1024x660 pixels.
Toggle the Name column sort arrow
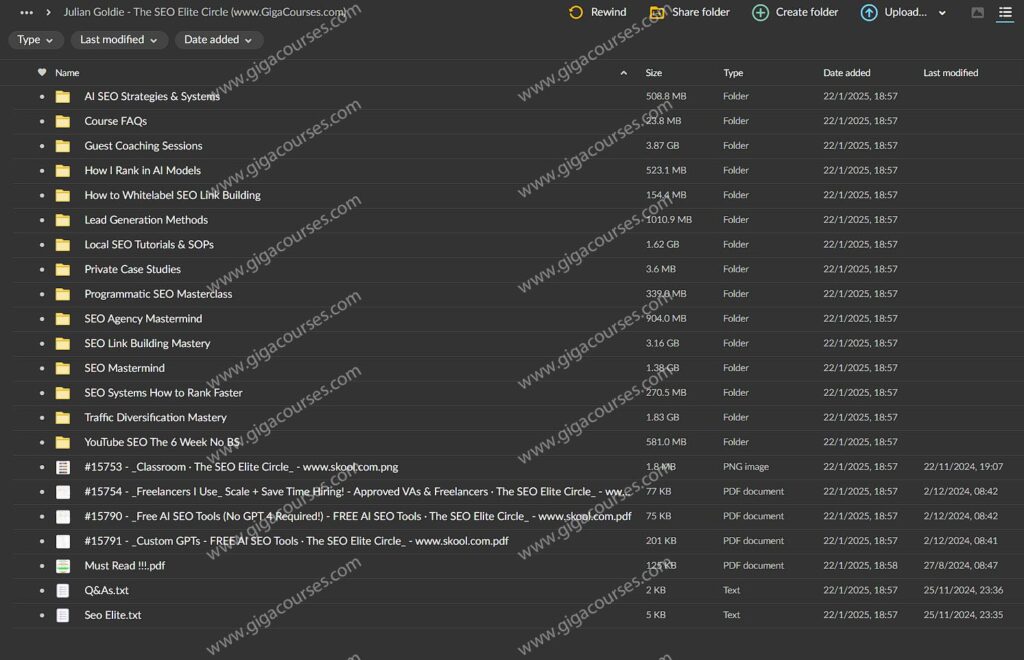click(624, 73)
